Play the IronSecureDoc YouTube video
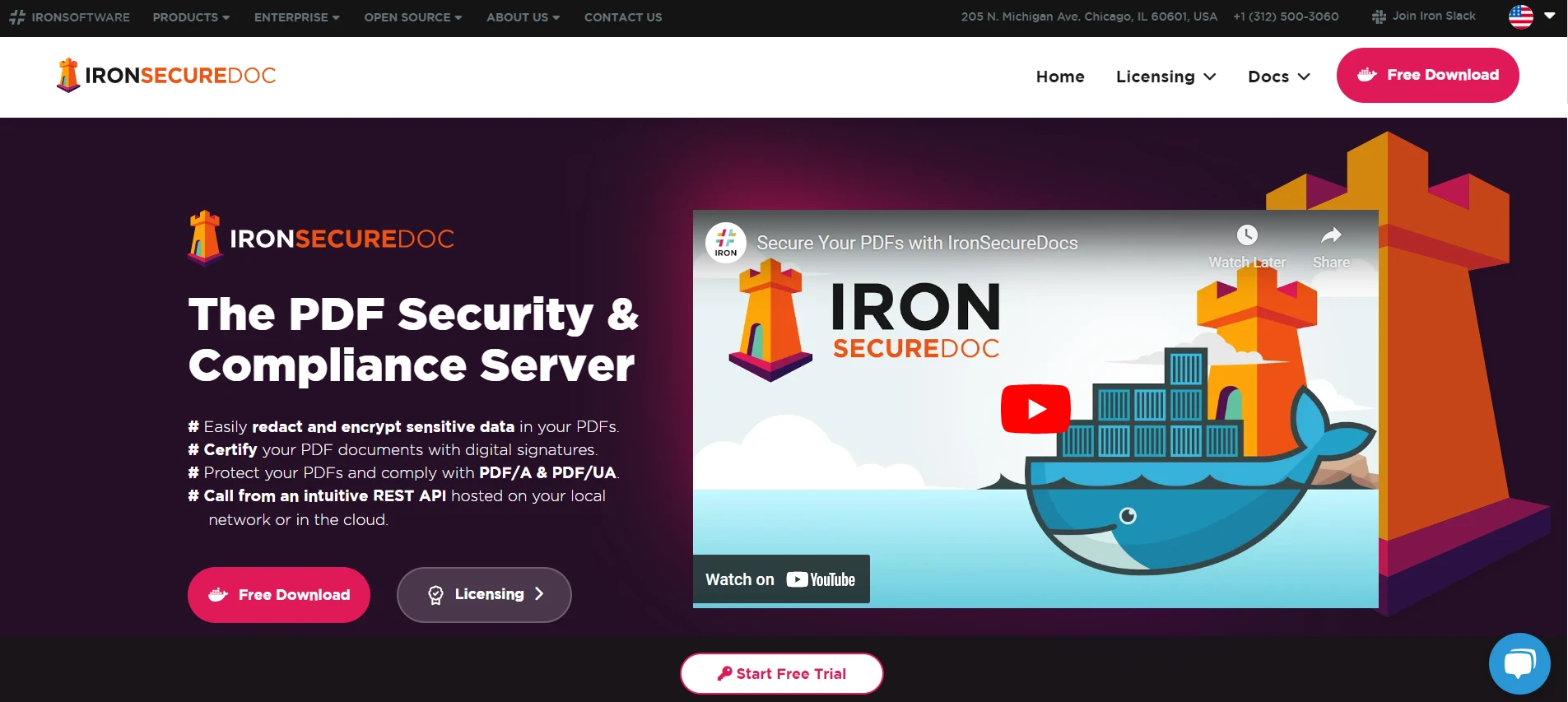This screenshot has width=1568, height=702. pos(1035,409)
